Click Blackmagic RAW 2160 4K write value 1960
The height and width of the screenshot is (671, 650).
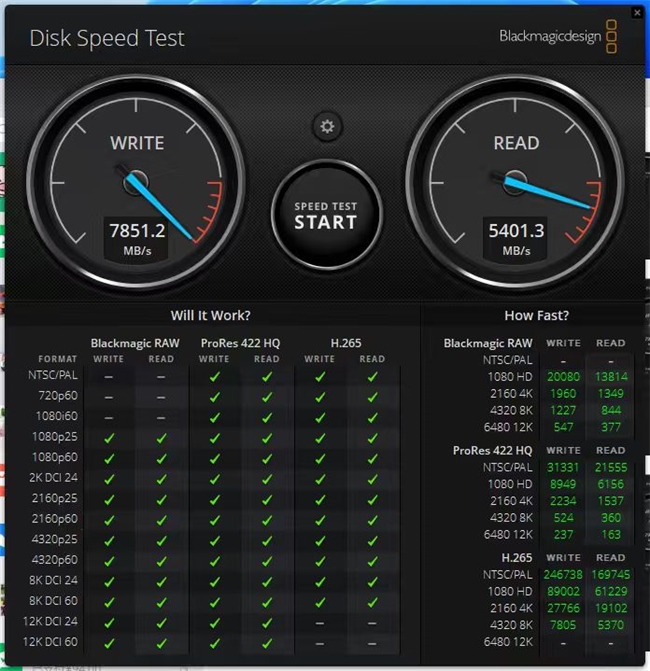pyautogui.click(x=563, y=394)
